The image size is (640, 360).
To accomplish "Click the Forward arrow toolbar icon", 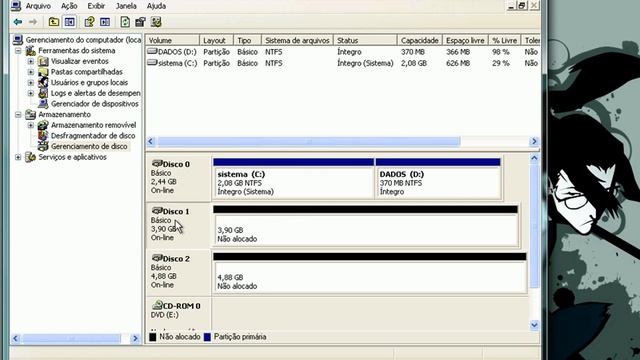I will (x=33, y=22).
